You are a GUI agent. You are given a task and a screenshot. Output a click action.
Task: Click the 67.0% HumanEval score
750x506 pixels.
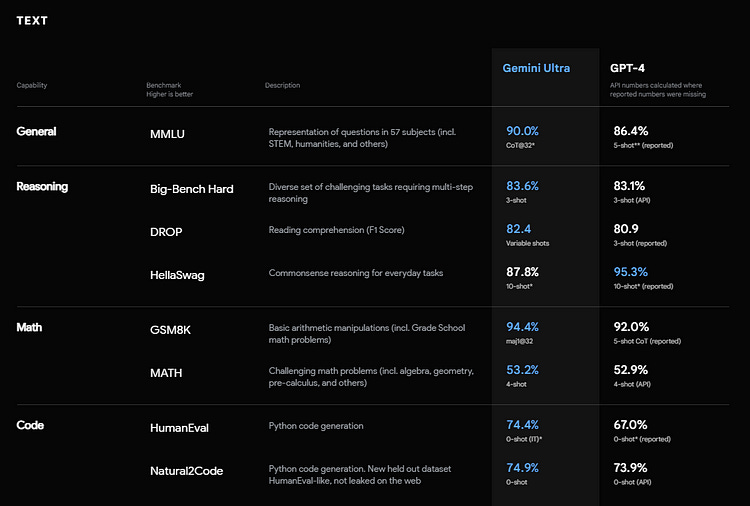[x=630, y=425]
